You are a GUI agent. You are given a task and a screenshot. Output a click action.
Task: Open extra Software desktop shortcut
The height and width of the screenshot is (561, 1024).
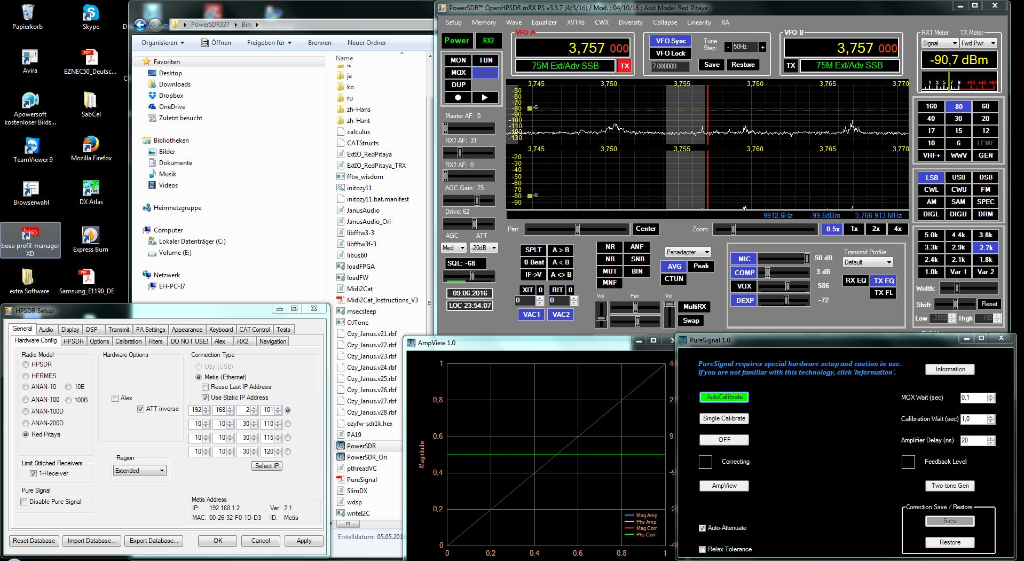tap(29, 281)
